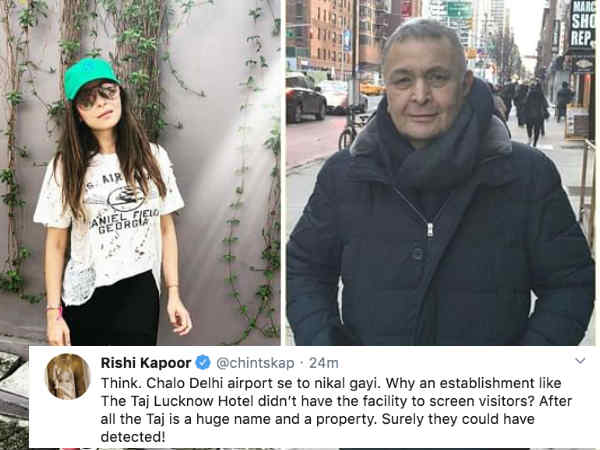Click the green street sign above buildings
Viewport: 600px width, 450px height.
(460, 9)
